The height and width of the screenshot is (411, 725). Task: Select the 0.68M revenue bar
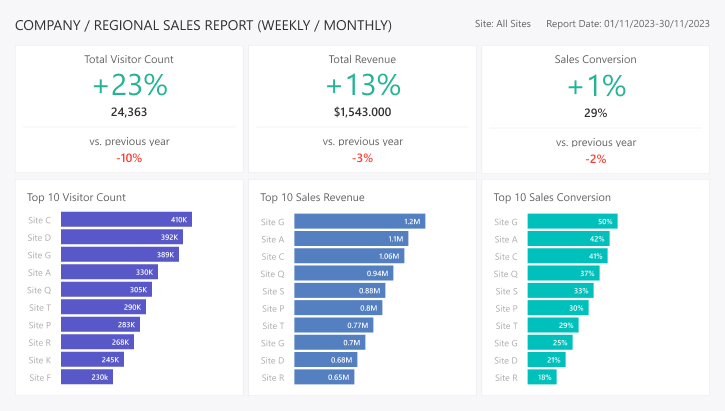point(326,360)
